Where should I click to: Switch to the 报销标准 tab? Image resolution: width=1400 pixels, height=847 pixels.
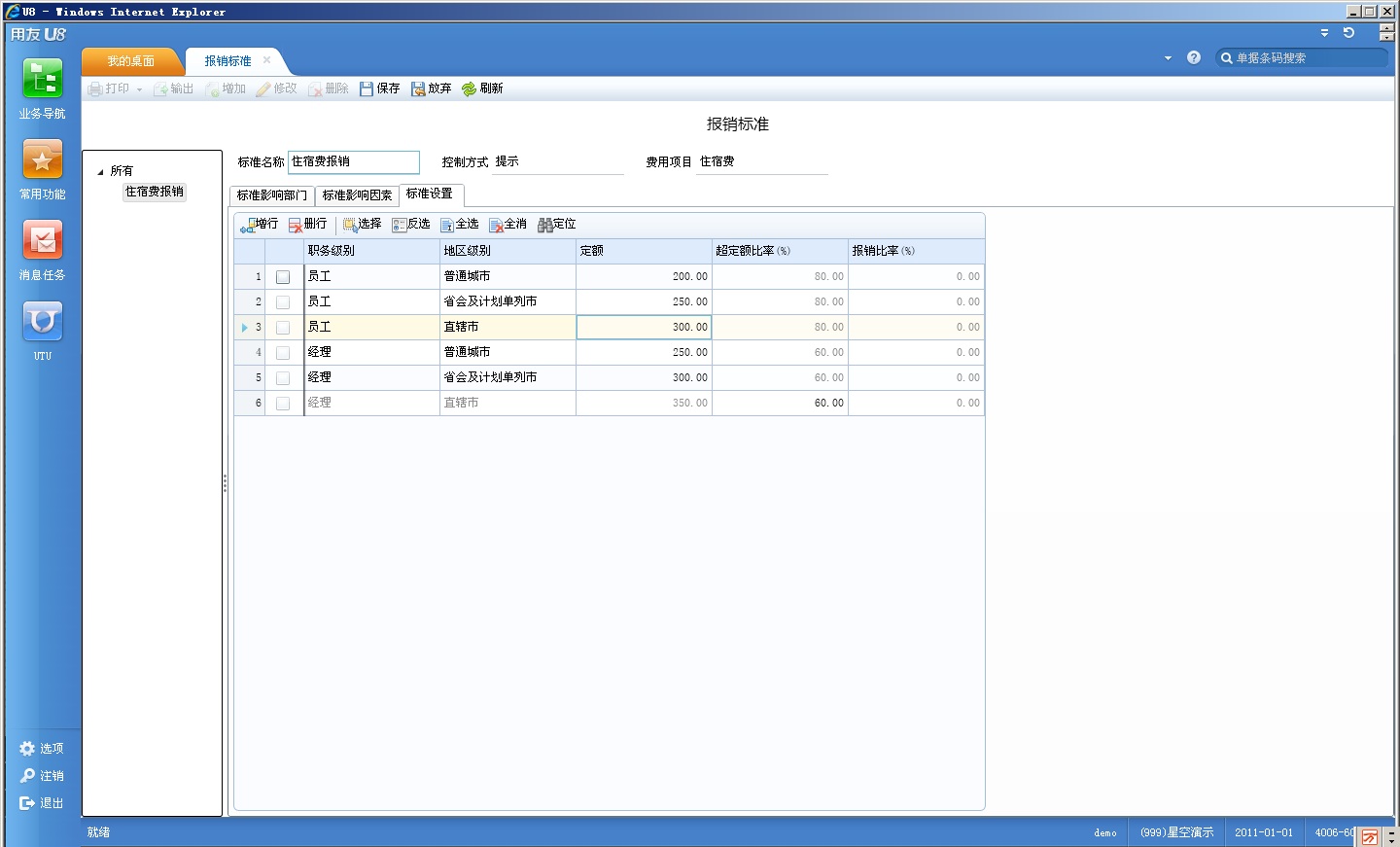227,61
